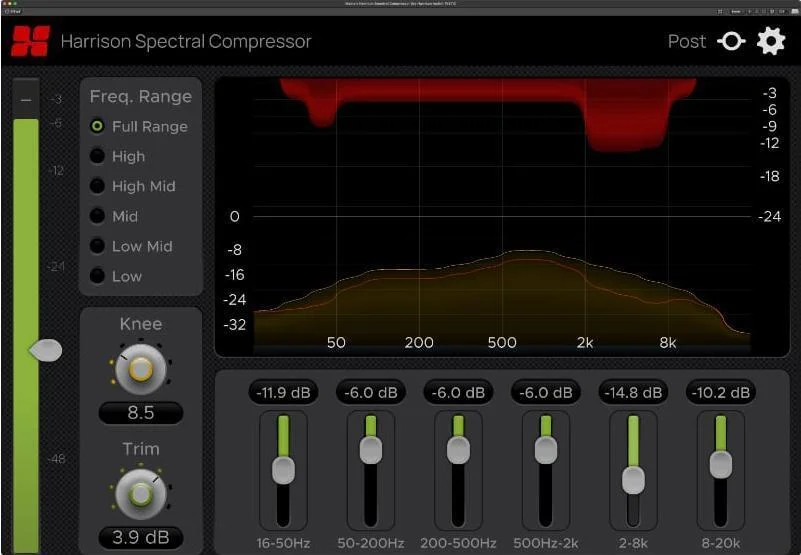Click the -6.0 dB box above 500Hz-2k
Screen dimensions: 801x555
coord(546,392)
